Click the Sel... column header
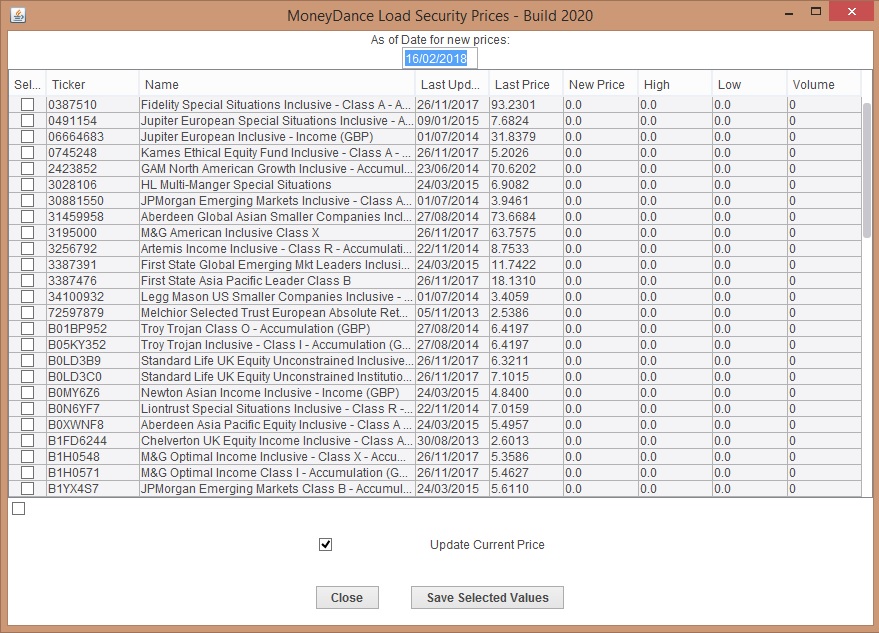The width and height of the screenshot is (879, 633). (x=27, y=85)
